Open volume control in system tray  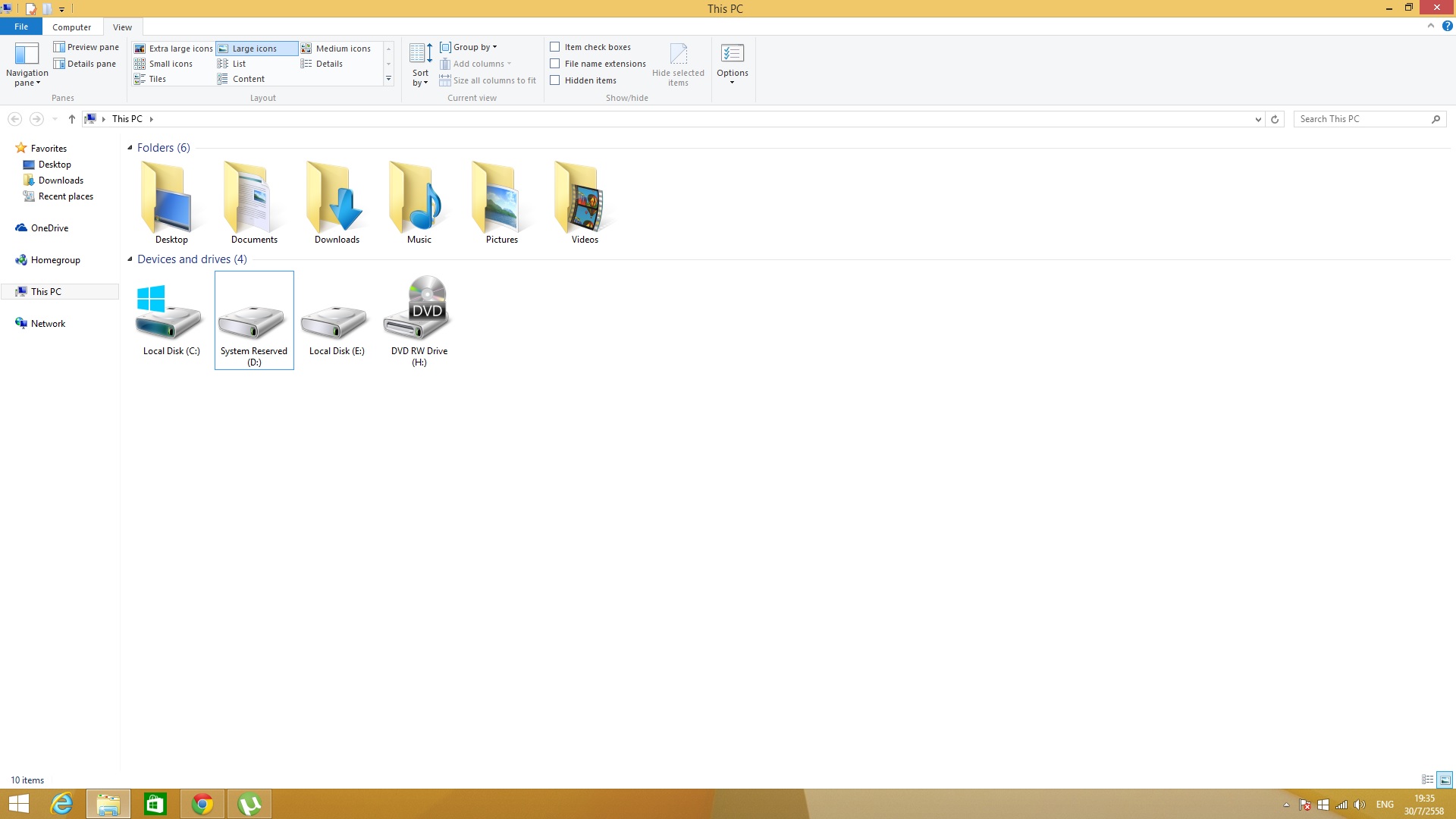(x=1360, y=805)
